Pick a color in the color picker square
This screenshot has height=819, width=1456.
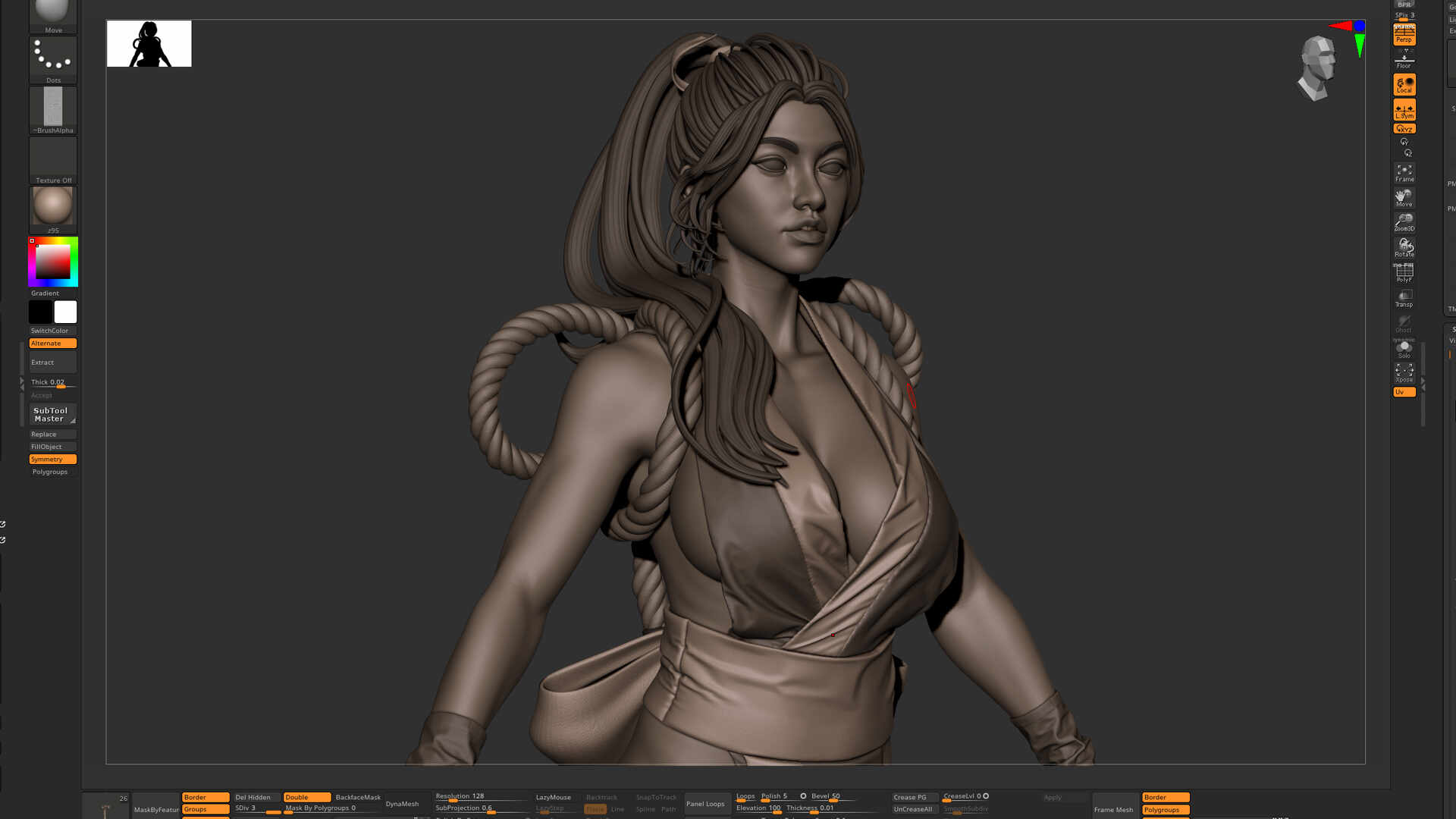53,262
